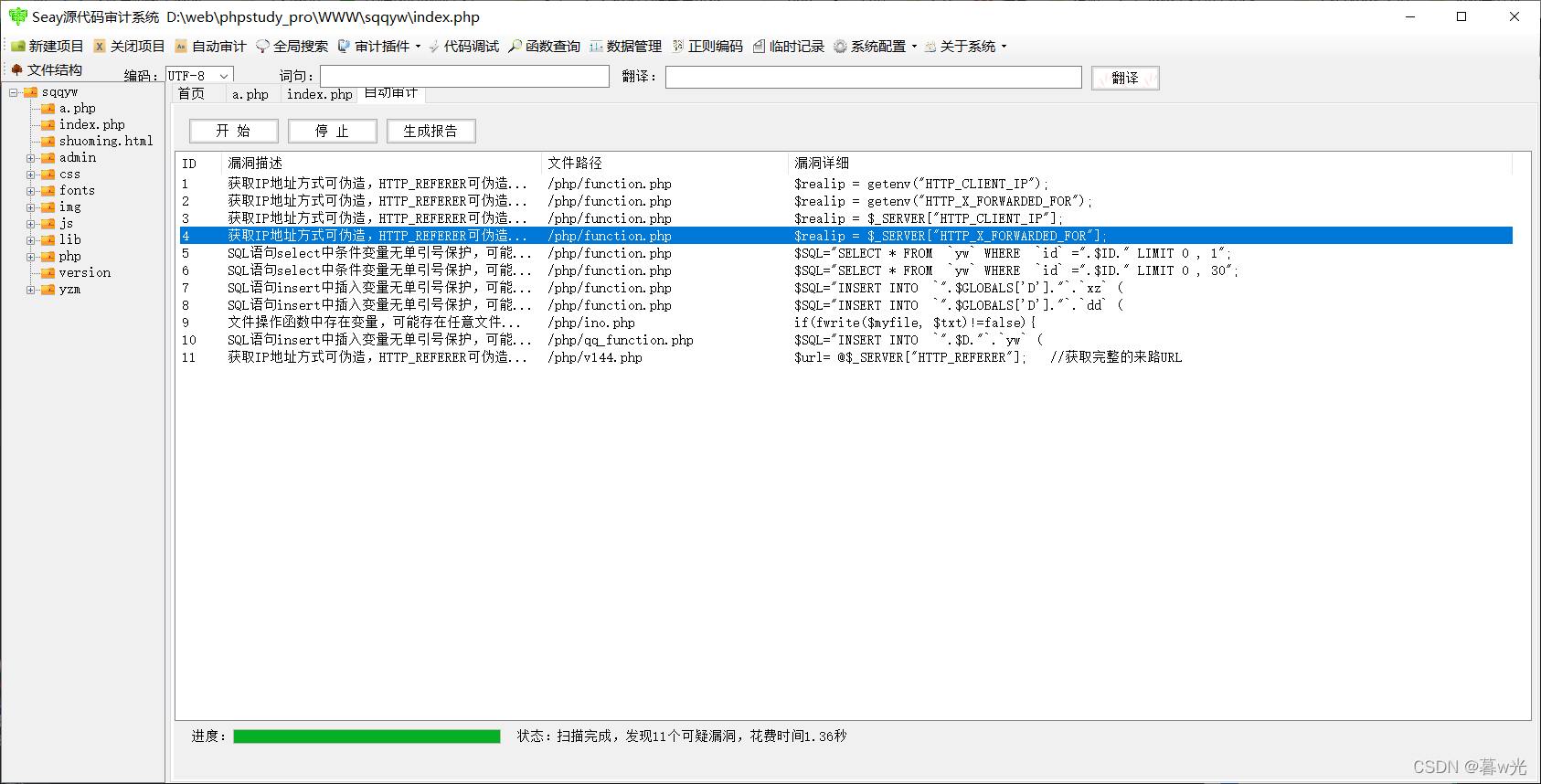Select vulnerability row ID 1
Screen dimensions: 1541x784
coord(846,184)
